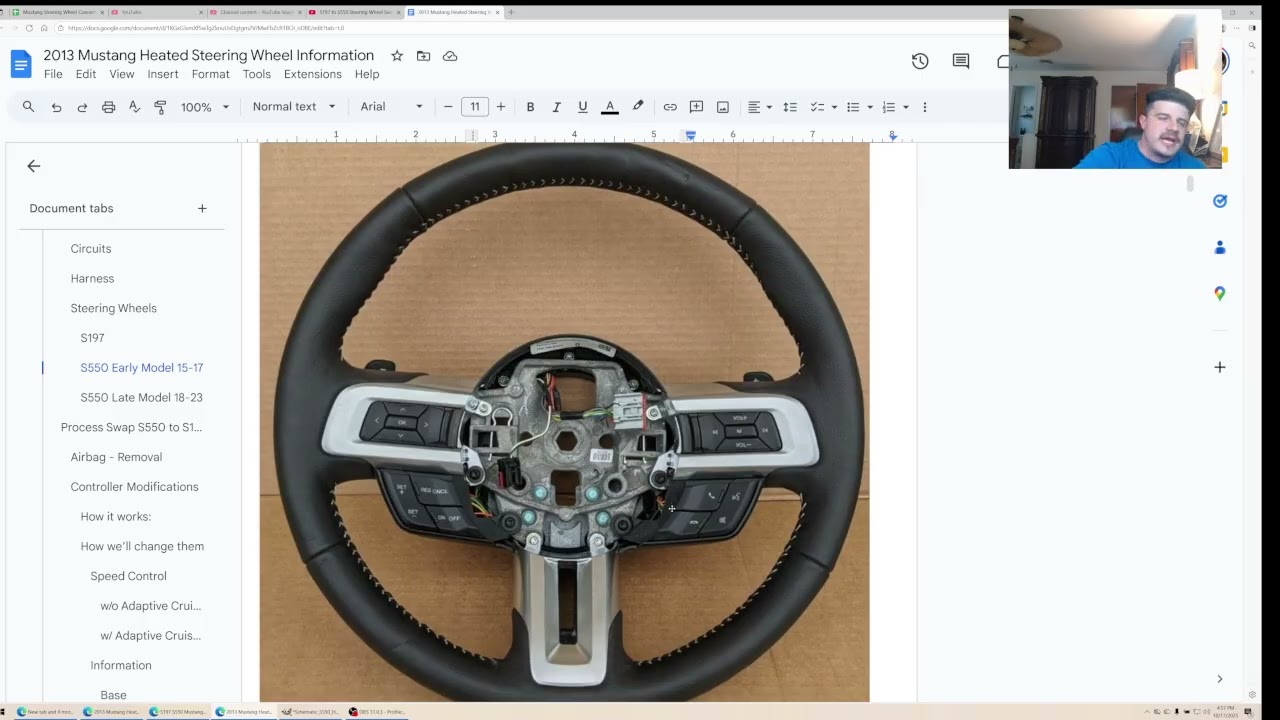The height and width of the screenshot is (720, 1280).
Task: Open the search menus magnifier
Action: pyautogui.click(x=28, y=107)
